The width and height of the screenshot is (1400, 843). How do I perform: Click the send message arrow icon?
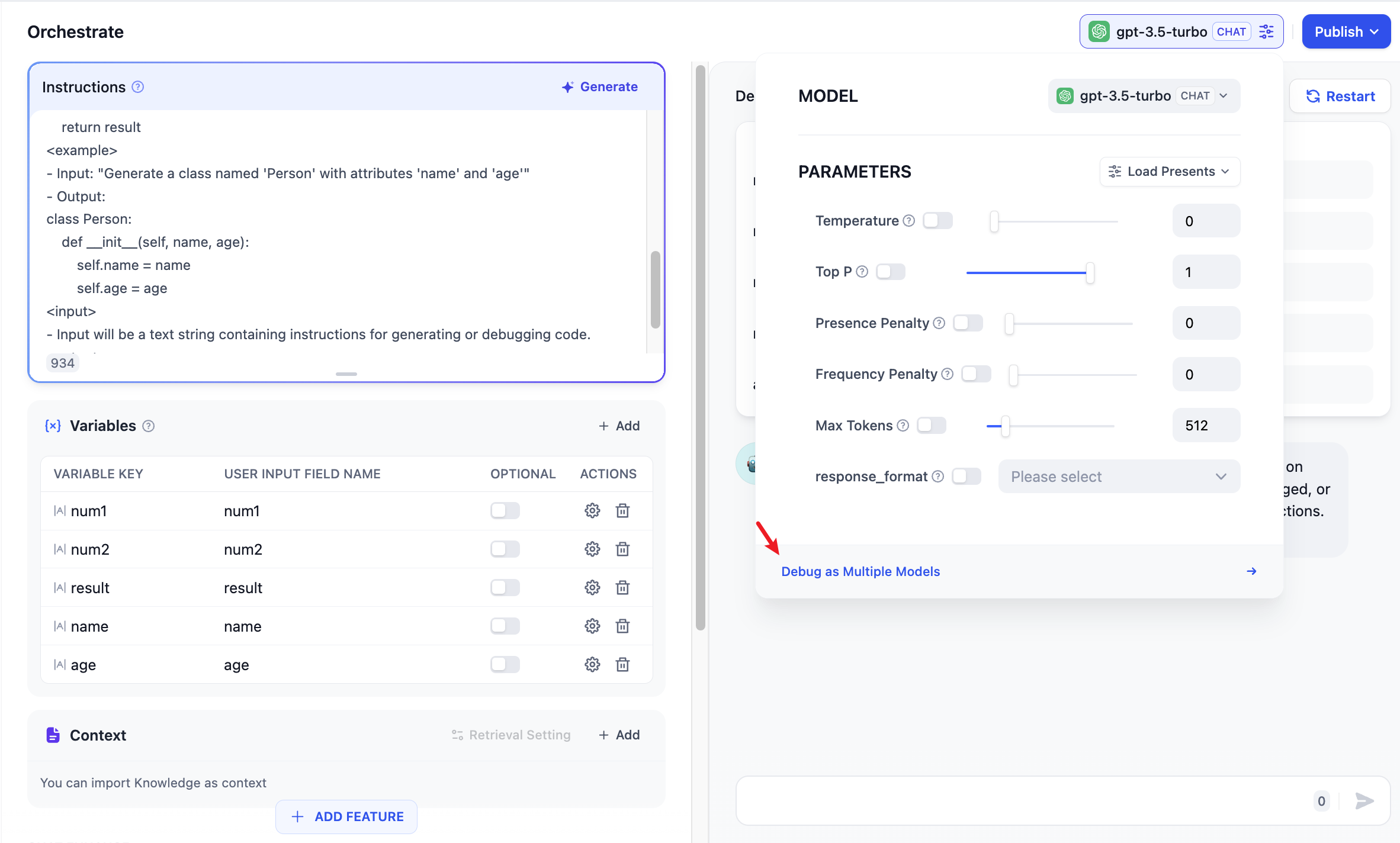tap(1364, 801)
